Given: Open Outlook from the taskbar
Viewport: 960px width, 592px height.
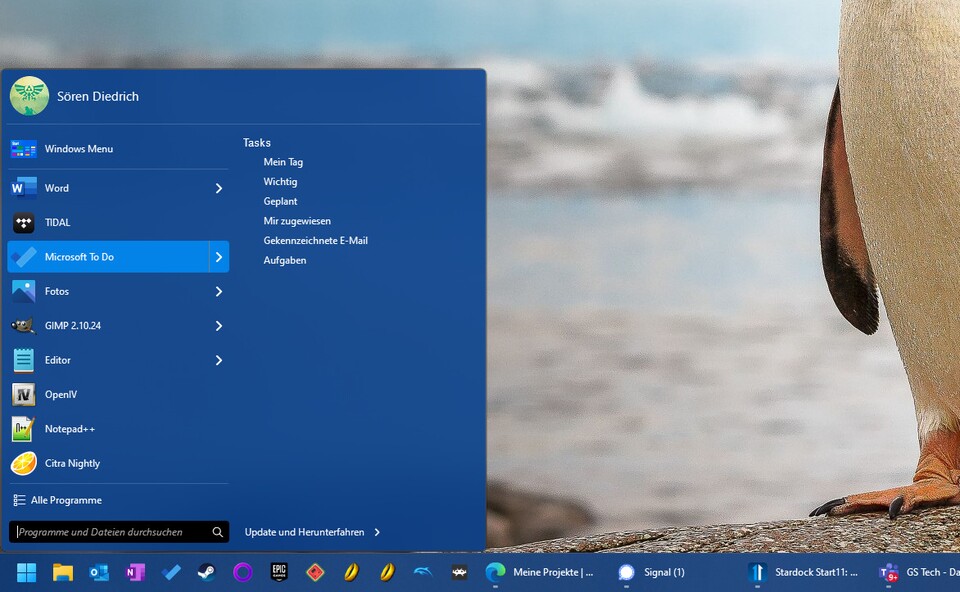Looking at the screenshot, I should [x=99, y=572].
